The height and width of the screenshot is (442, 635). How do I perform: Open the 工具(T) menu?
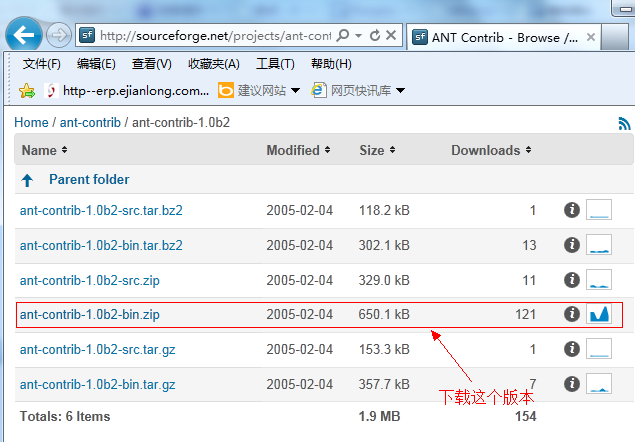(x=275, y=64)
